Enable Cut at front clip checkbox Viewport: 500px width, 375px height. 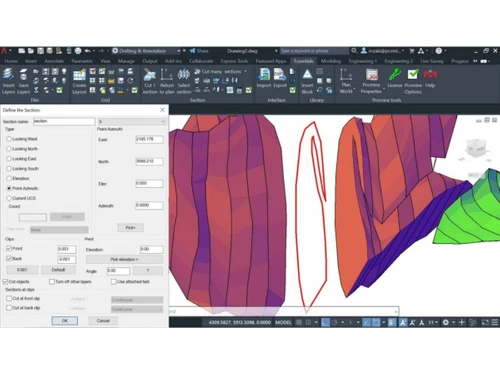(x=9, y=298)
